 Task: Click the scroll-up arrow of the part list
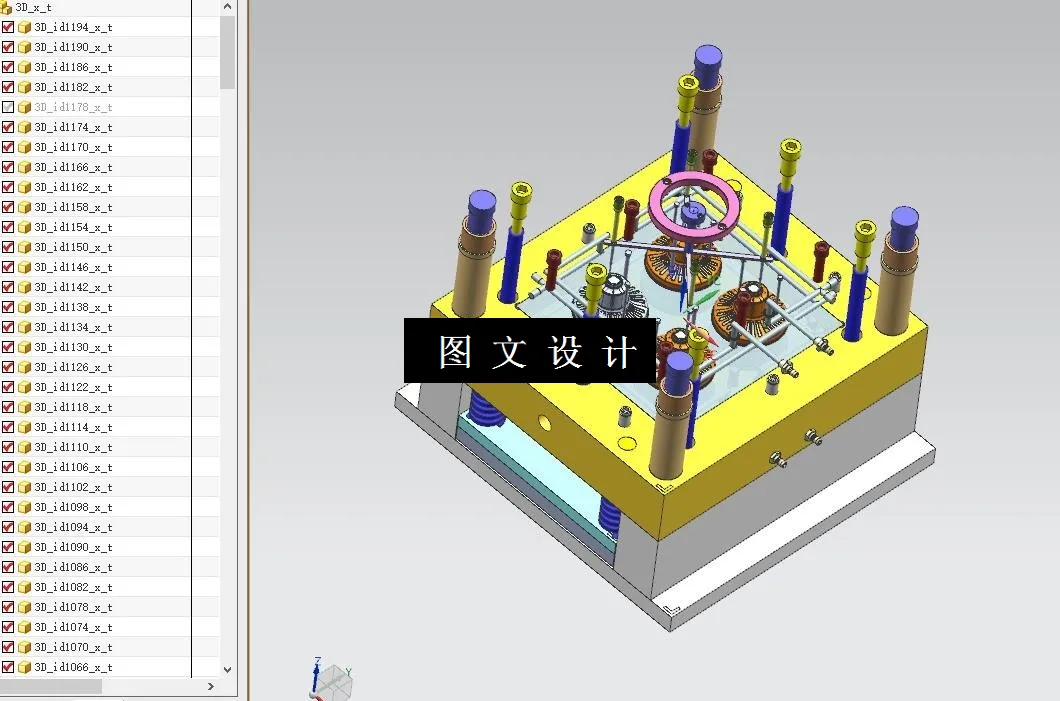click(227, 7)
